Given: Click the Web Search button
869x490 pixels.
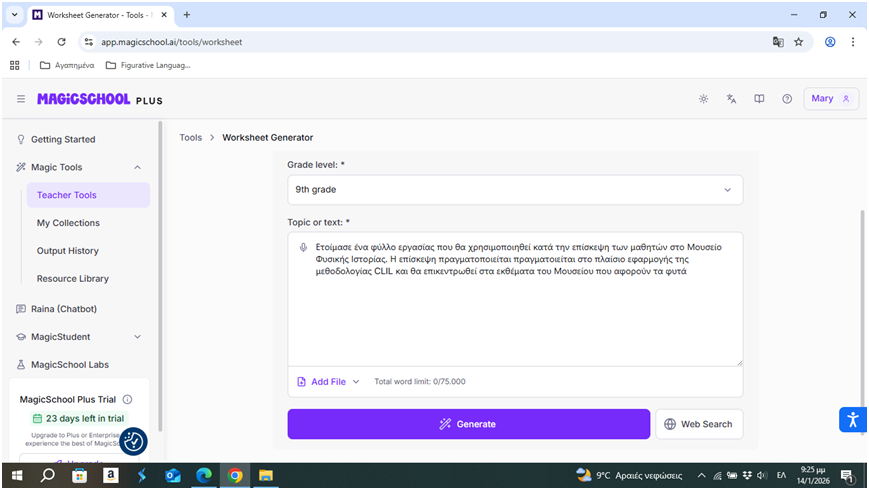Looking at the screenshot, I should tap(698, 424).
